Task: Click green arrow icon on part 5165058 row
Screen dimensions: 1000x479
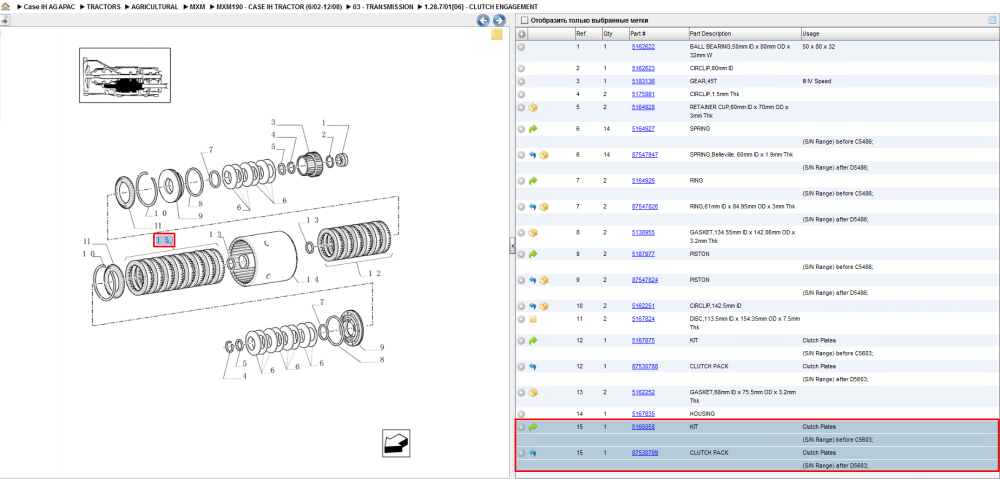Action: click(533, 427)
